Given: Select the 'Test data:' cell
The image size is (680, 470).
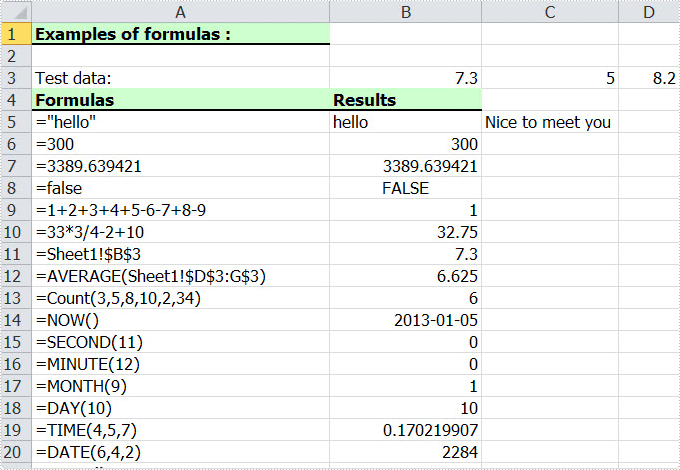Looking at the screenshot, I should 180,78.
